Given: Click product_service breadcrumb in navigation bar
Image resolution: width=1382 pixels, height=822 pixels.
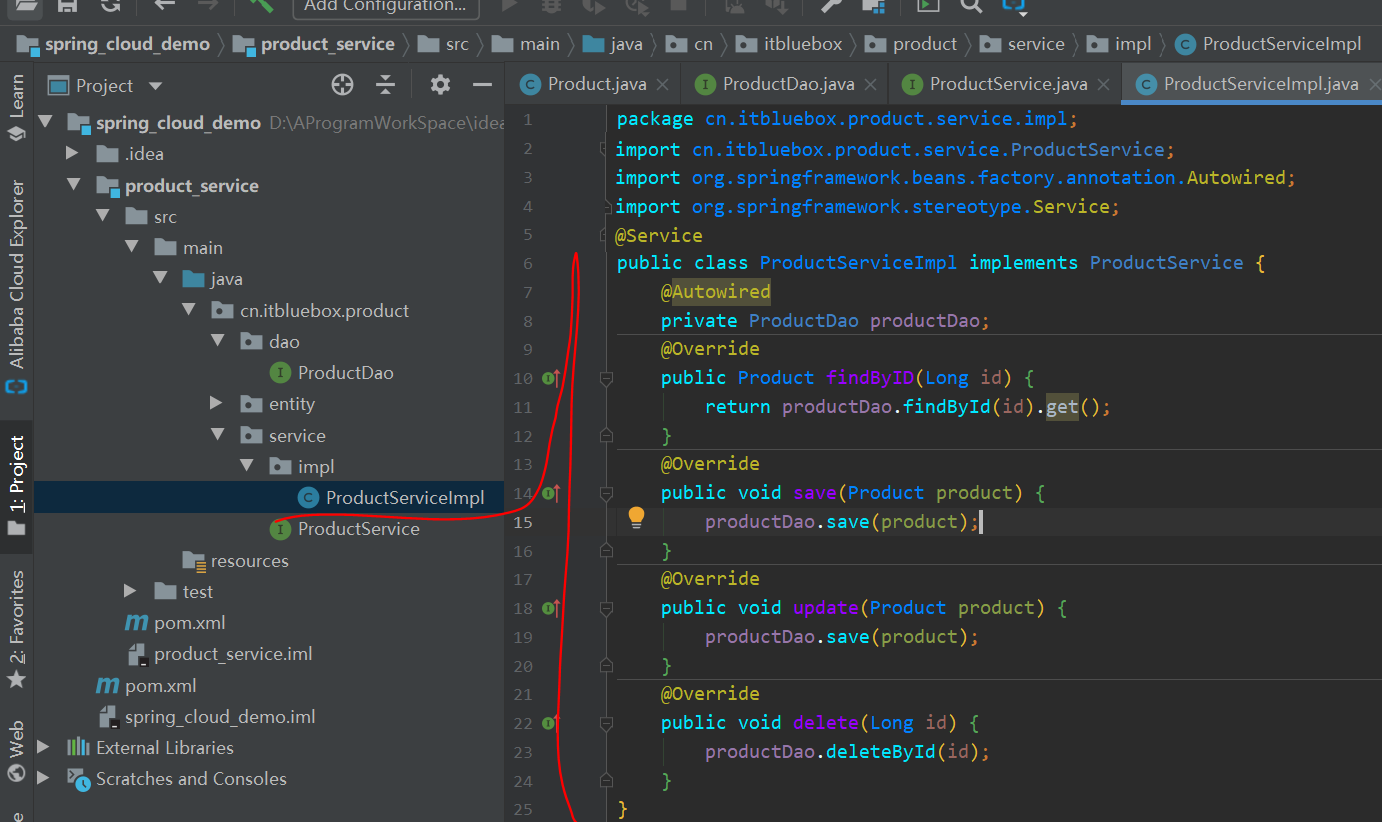Looking at the screenshot, I should click(314, 44).
